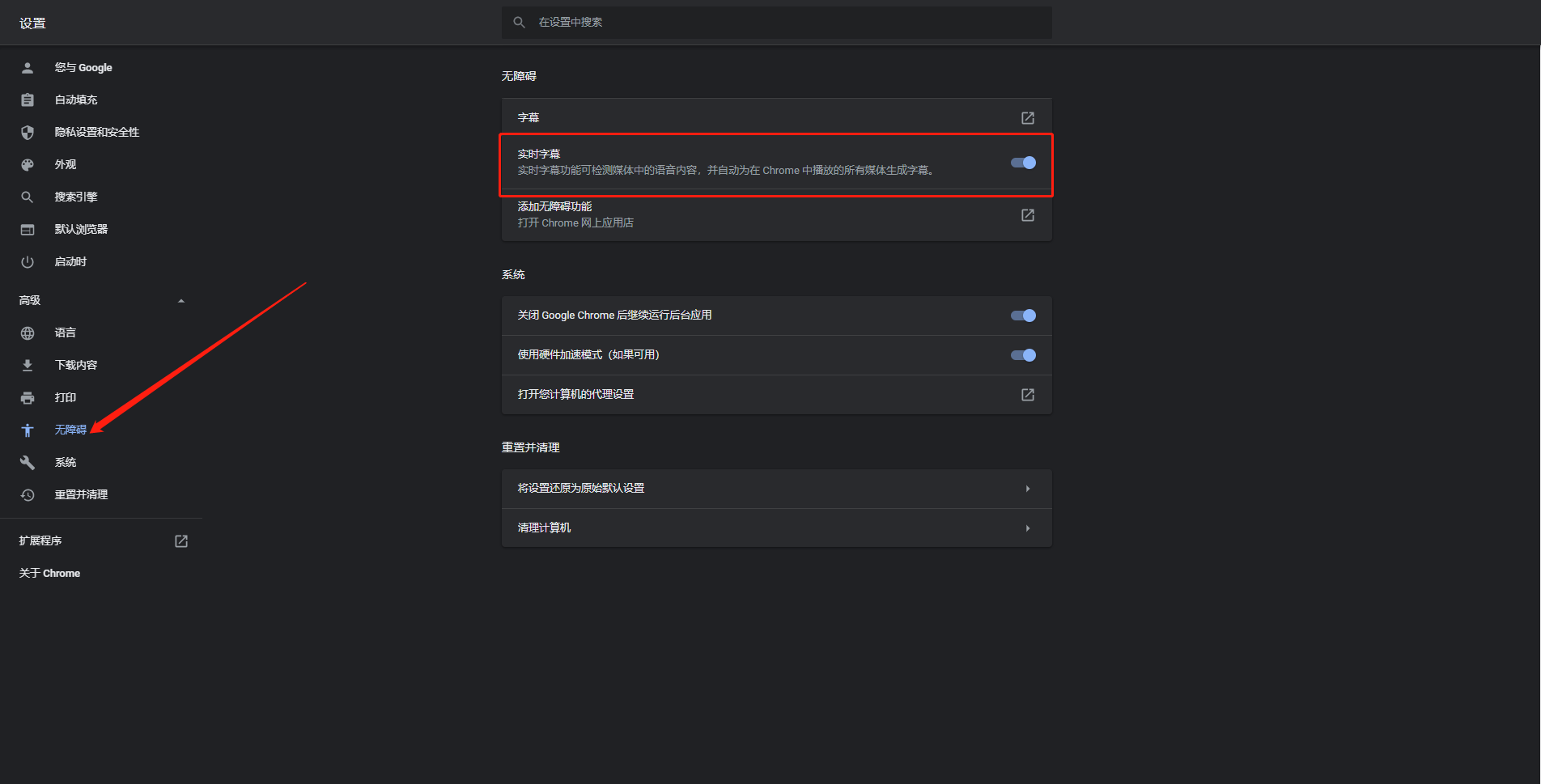Viewport: 1541px width, 784px height.
Task: Click the 在设置中搜索 search field
Action: 777,23
